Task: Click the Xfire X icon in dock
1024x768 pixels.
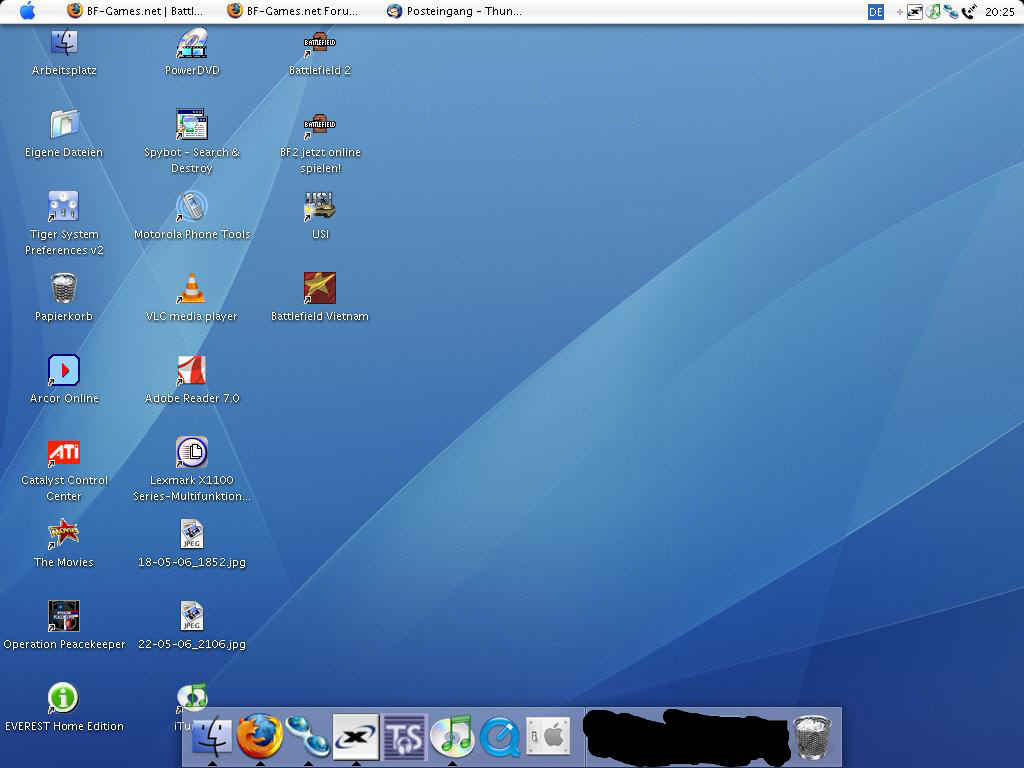Action: [356, 737]
